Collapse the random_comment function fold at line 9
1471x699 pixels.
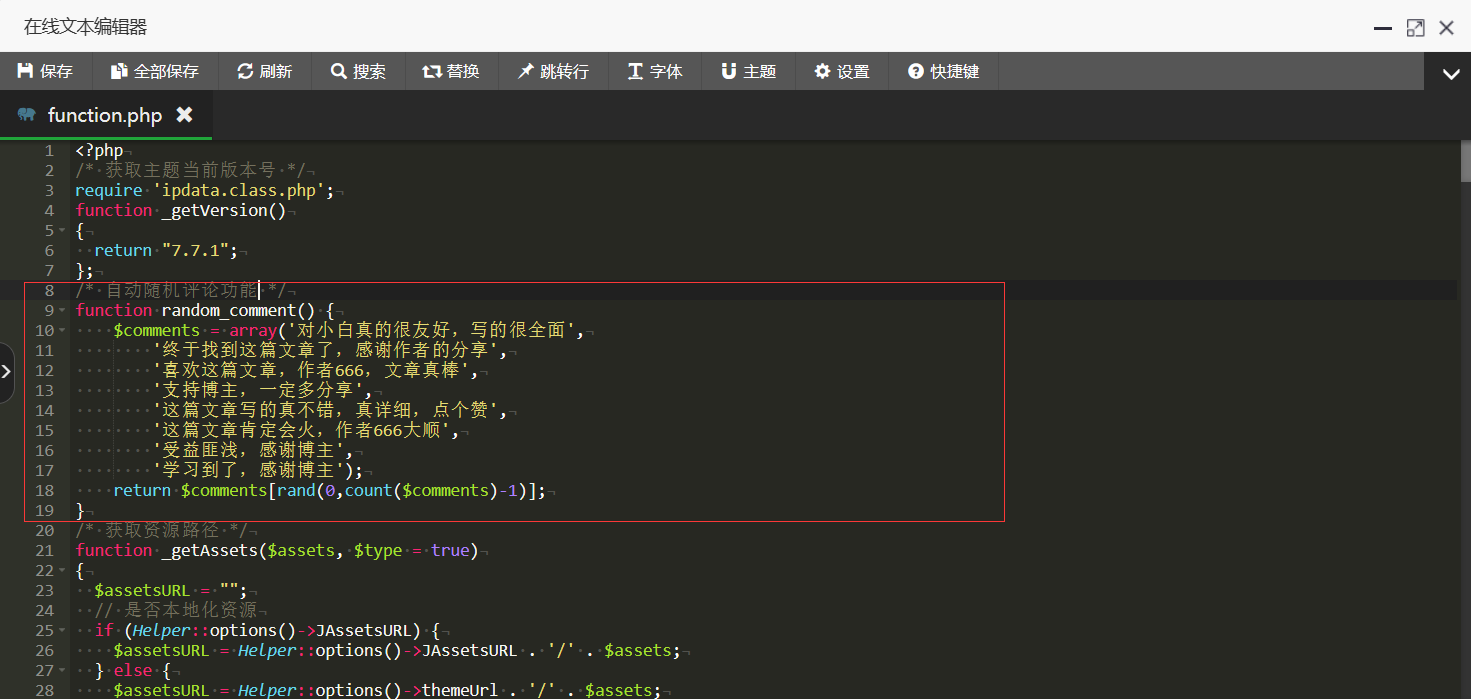coord(62,310)
